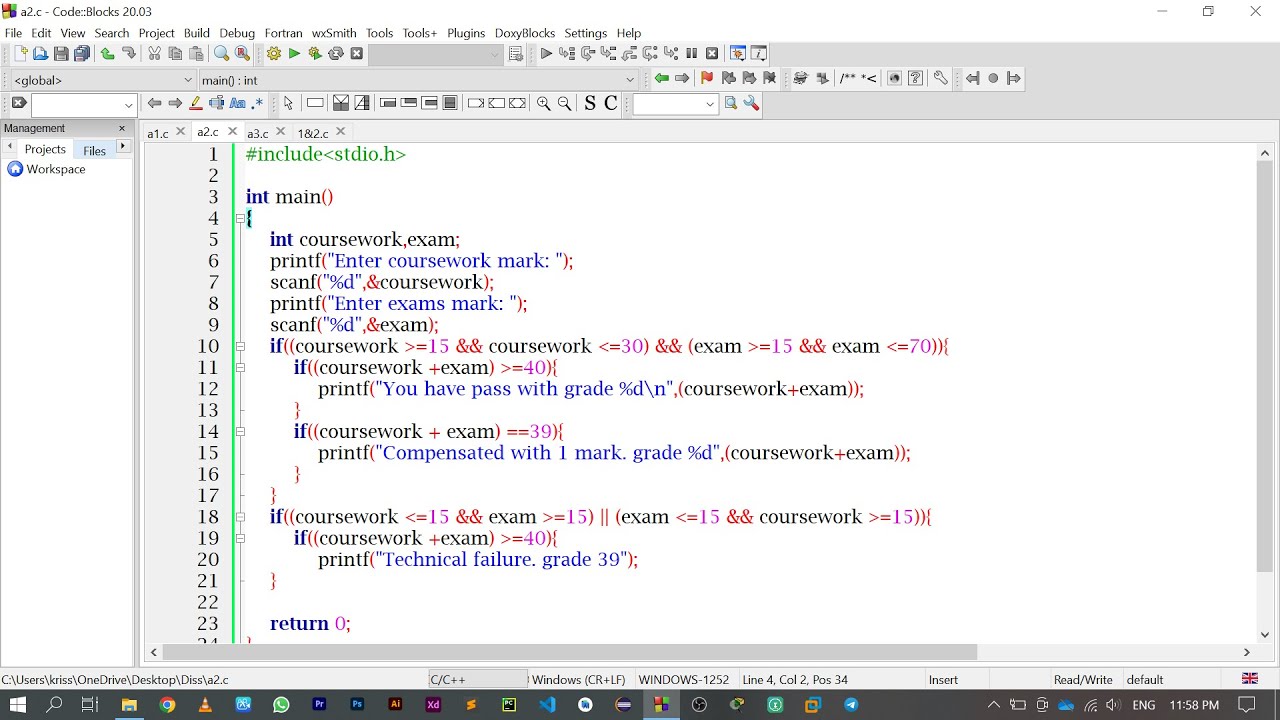Screen dimensions: 1280x720
Task: Switch to the a3.c editor tab
Action: coord(258,133)
